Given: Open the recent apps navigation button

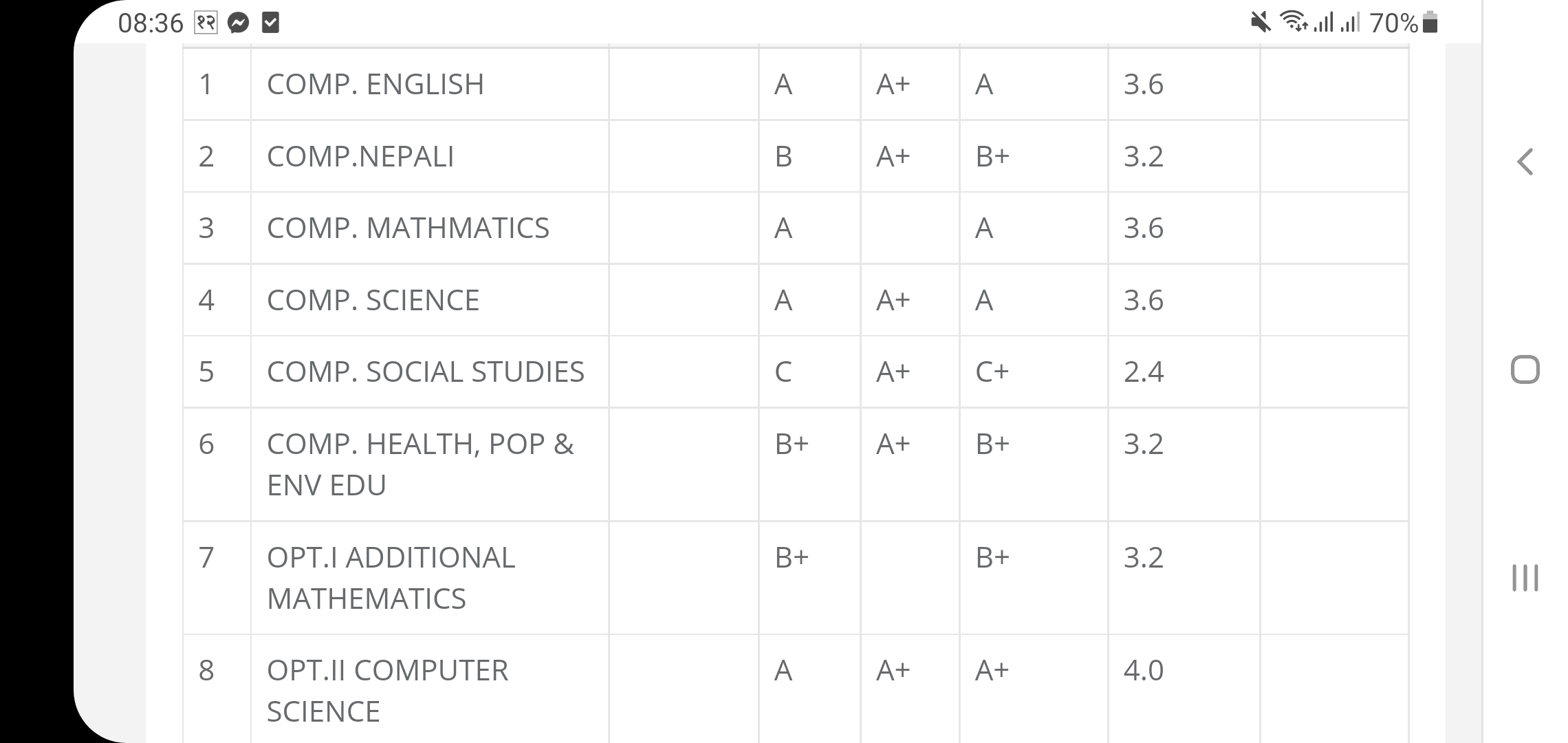Looking at the screenshot, I should pyautogui.click(x=1525, y=577).
